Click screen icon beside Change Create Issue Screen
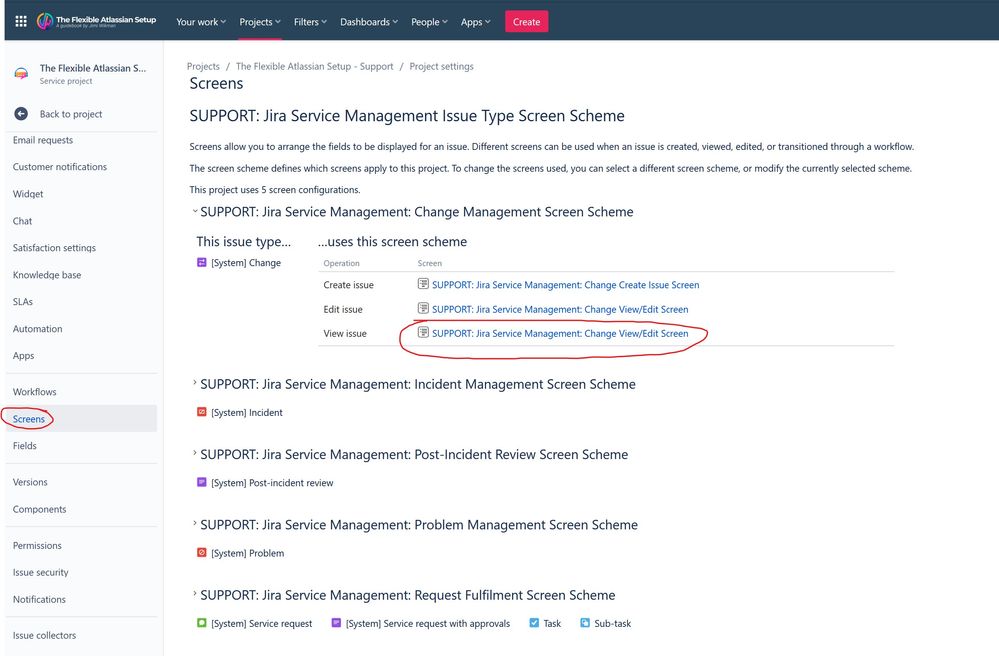The width and height of the screenshot is (999, 656). pos(423,284)
